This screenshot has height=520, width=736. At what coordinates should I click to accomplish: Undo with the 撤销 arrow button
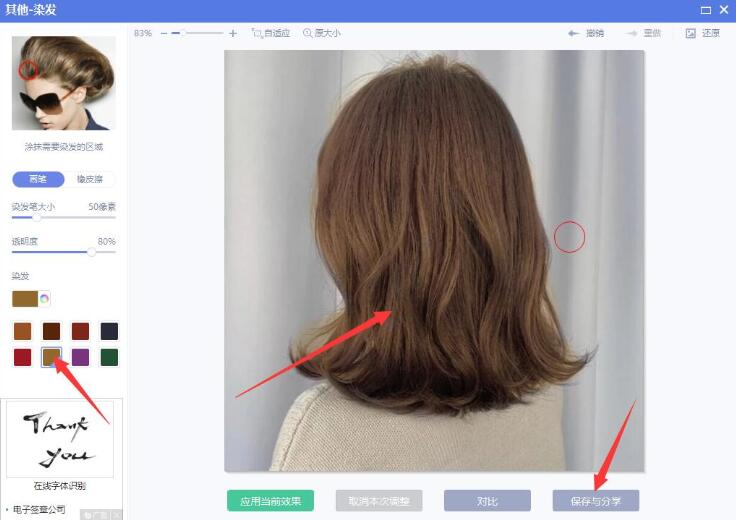click(x=586, y=33)
